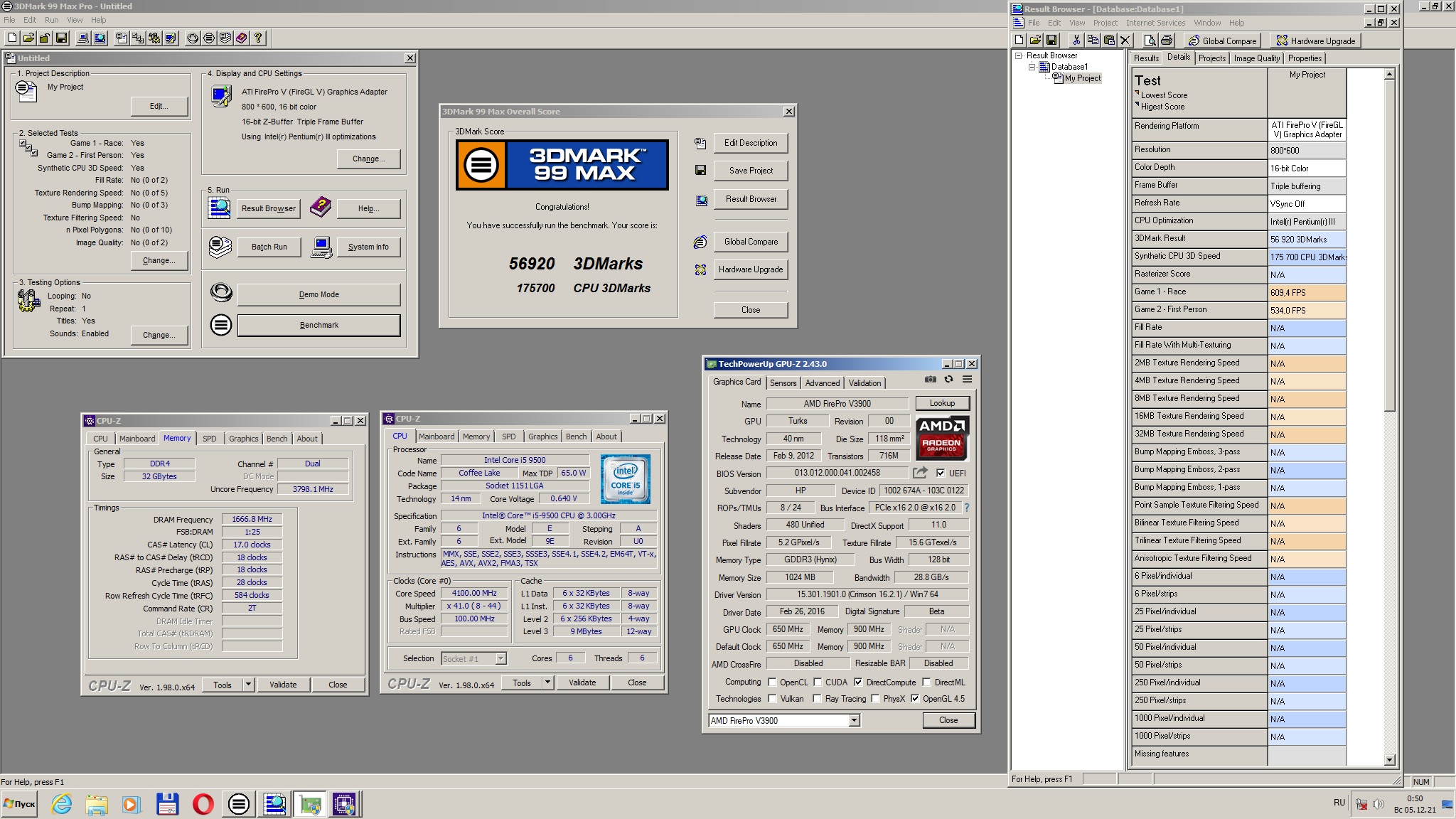Click taskbar clock showing 0:50

1415,798
